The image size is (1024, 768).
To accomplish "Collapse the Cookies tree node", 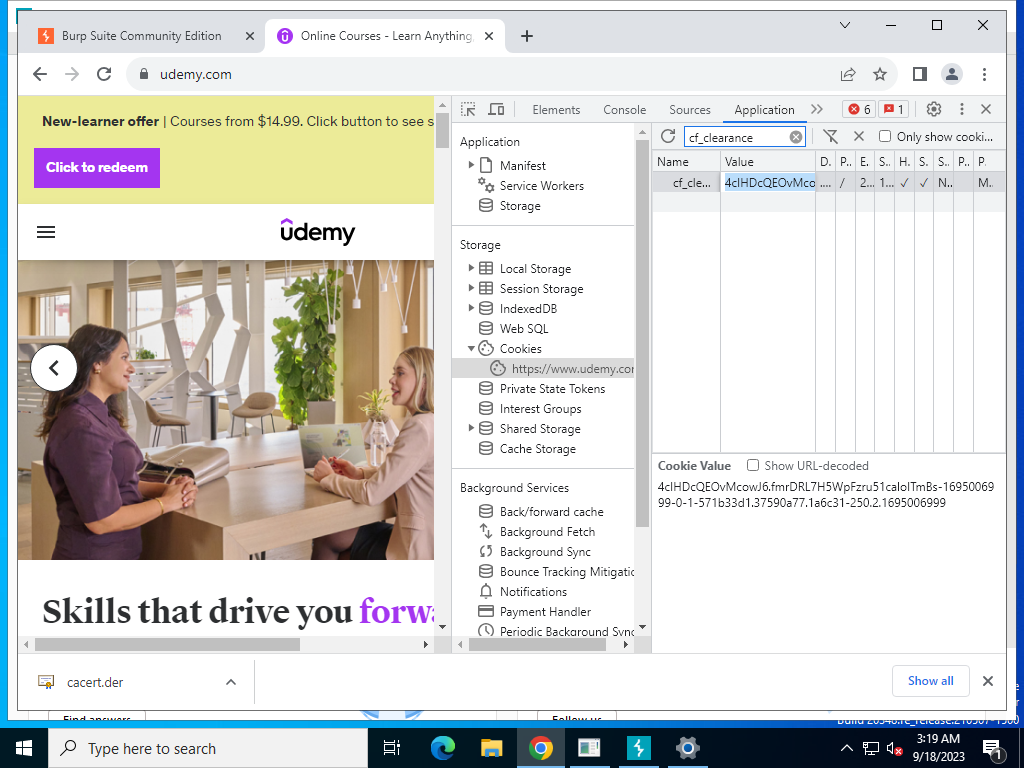I will 471,348.
